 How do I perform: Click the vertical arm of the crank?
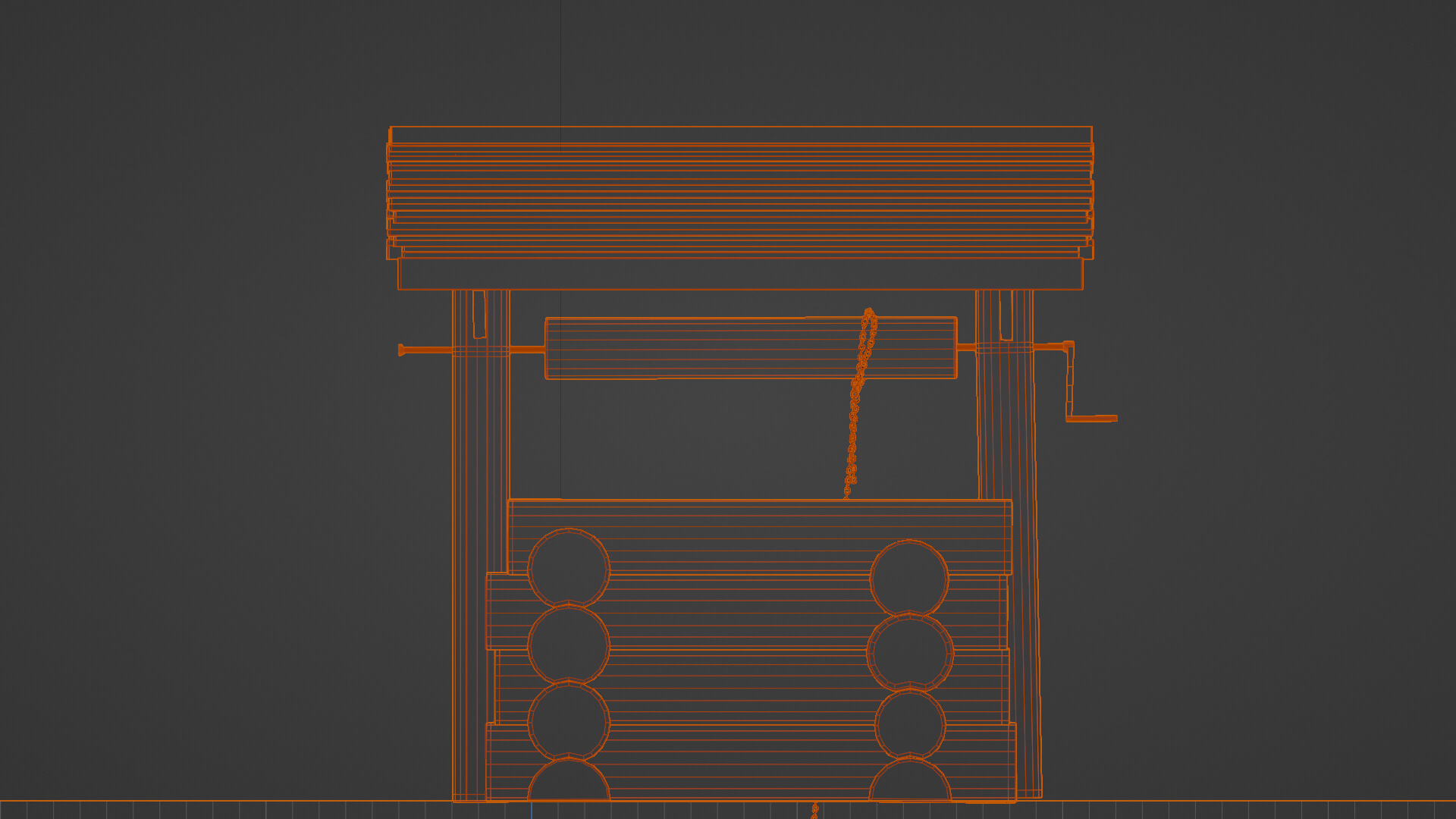coord(1070,383)
